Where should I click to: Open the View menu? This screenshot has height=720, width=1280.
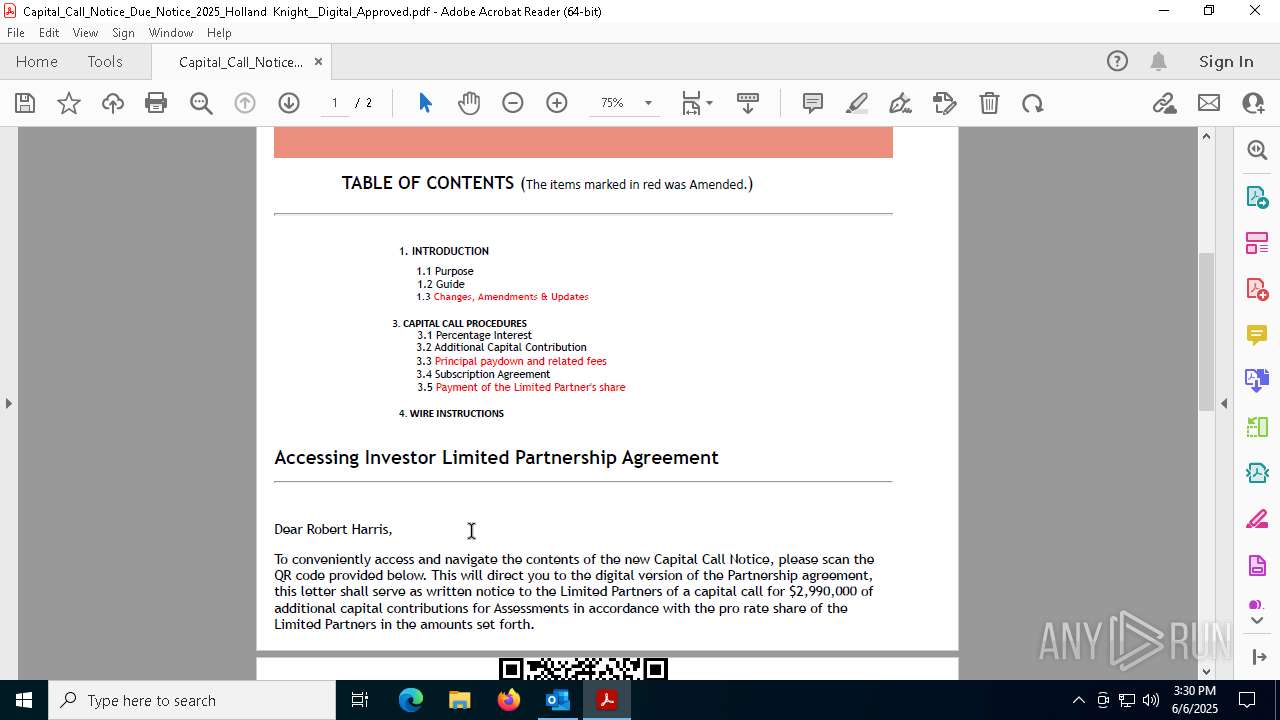tap(85, 33)
